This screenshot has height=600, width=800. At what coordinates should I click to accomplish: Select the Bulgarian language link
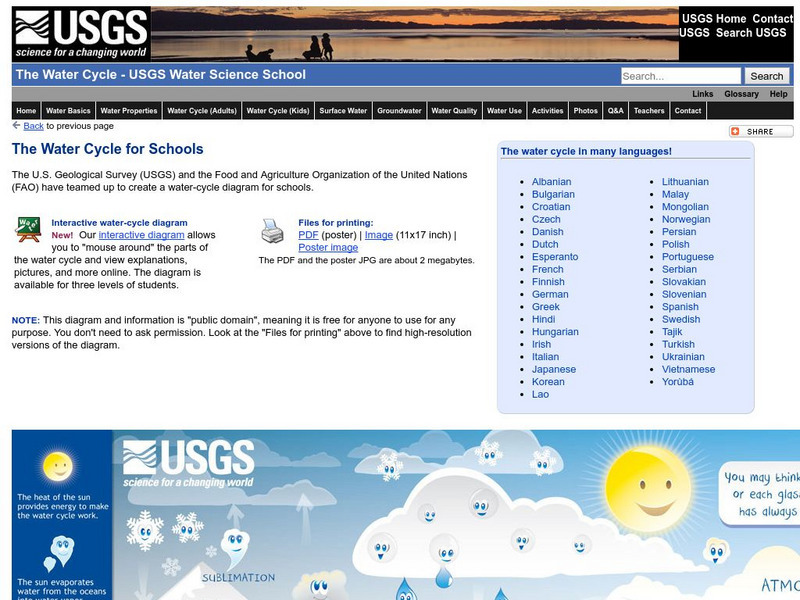pos(553,194)
